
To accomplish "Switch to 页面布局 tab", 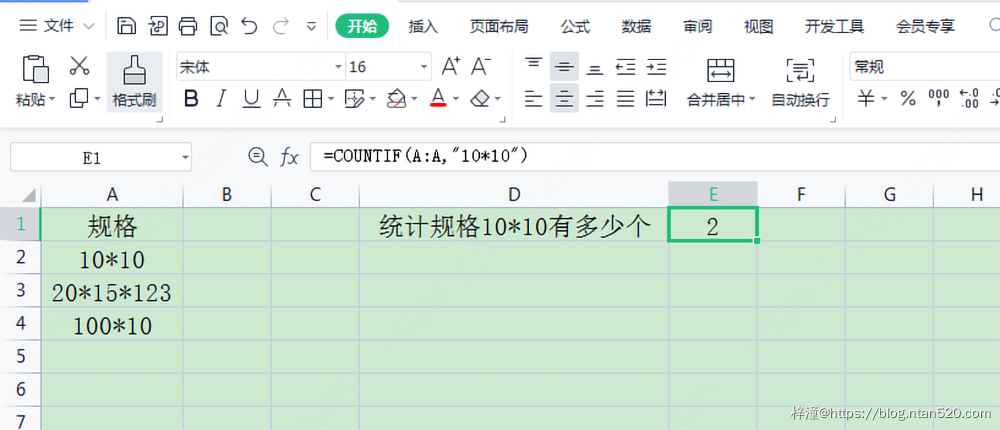I will pos(499,27).
